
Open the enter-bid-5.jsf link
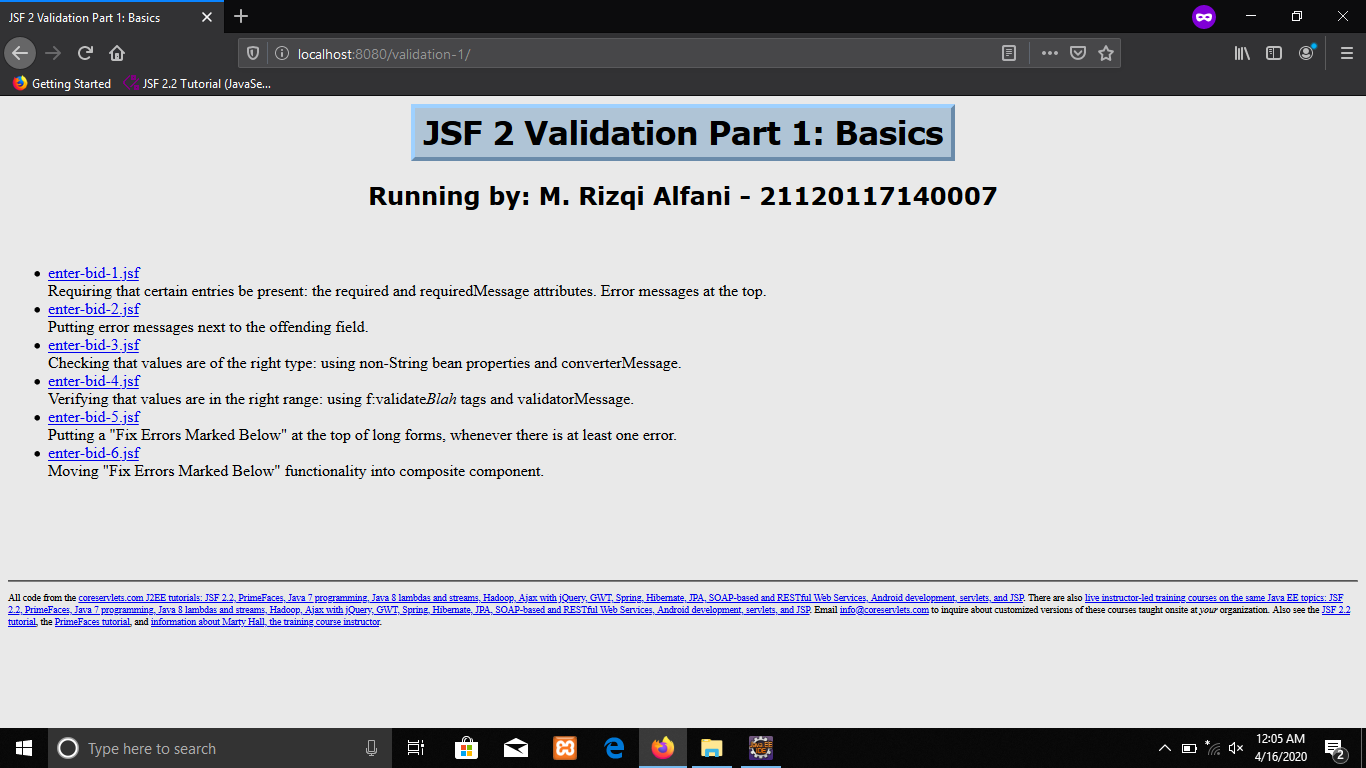94,417
